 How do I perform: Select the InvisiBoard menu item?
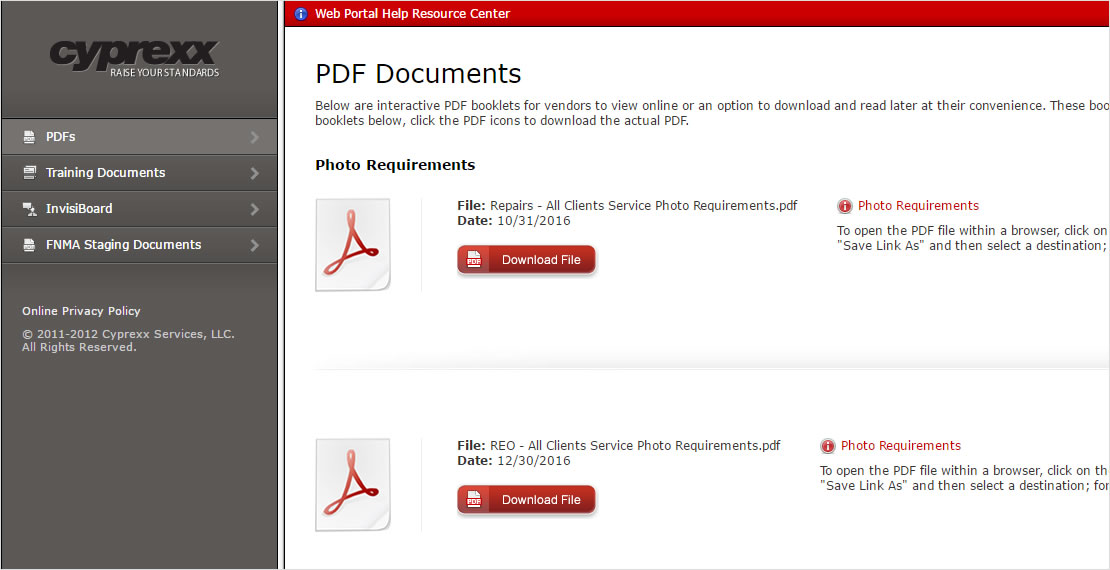coord(79,209)
